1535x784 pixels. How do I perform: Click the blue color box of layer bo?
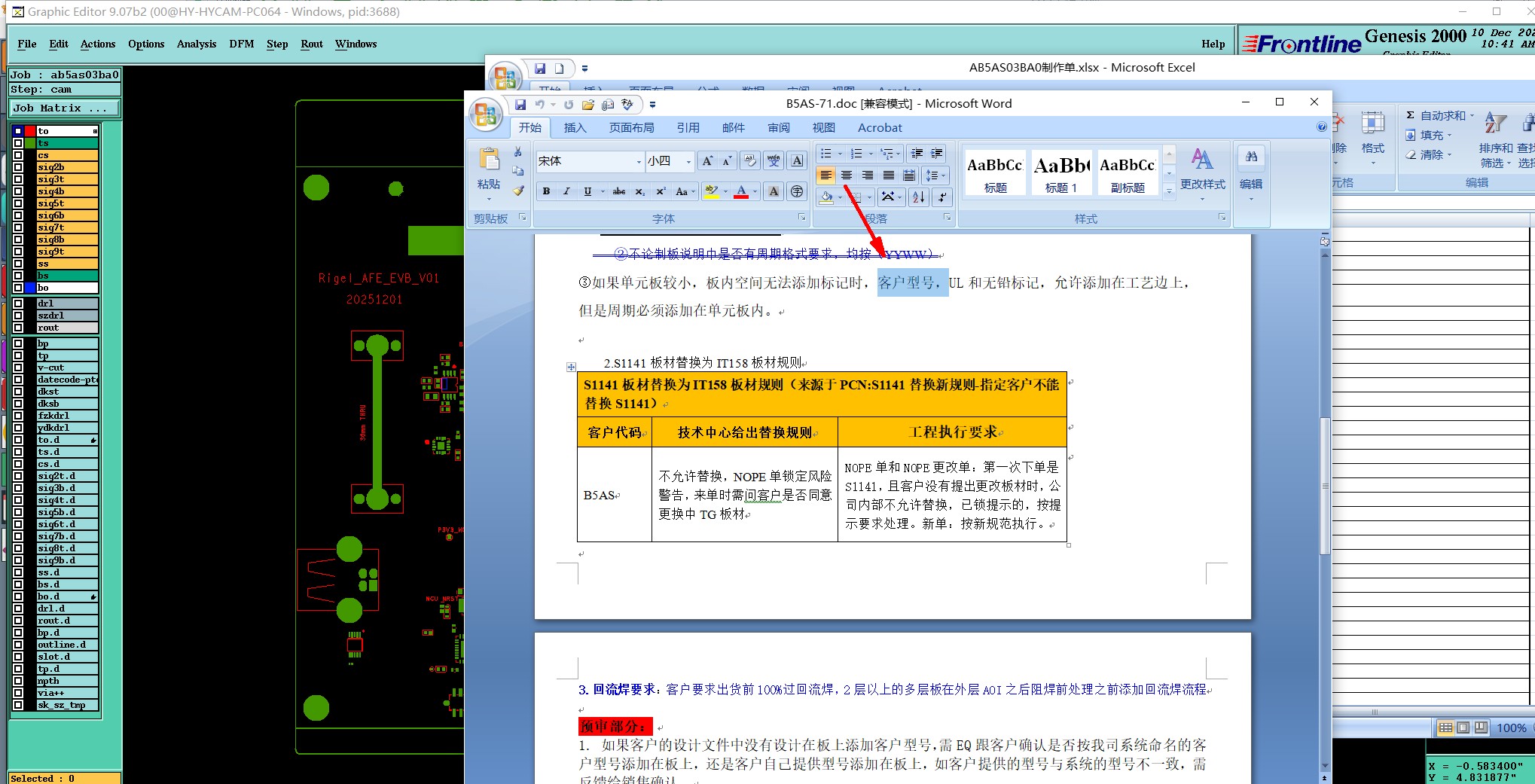point(31,288)
